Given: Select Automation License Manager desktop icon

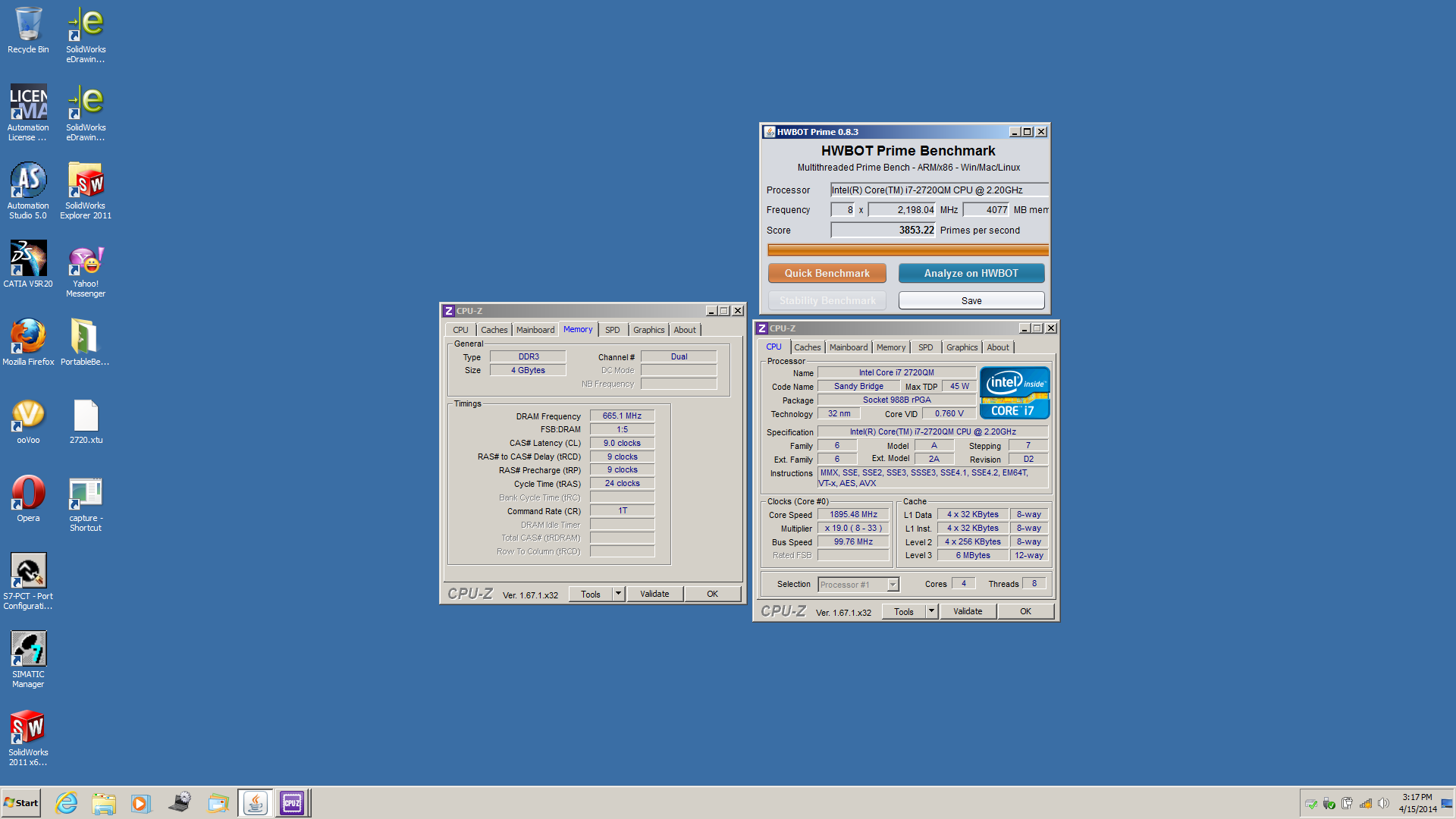Looking at the screenshot, I should click(28, 112).
